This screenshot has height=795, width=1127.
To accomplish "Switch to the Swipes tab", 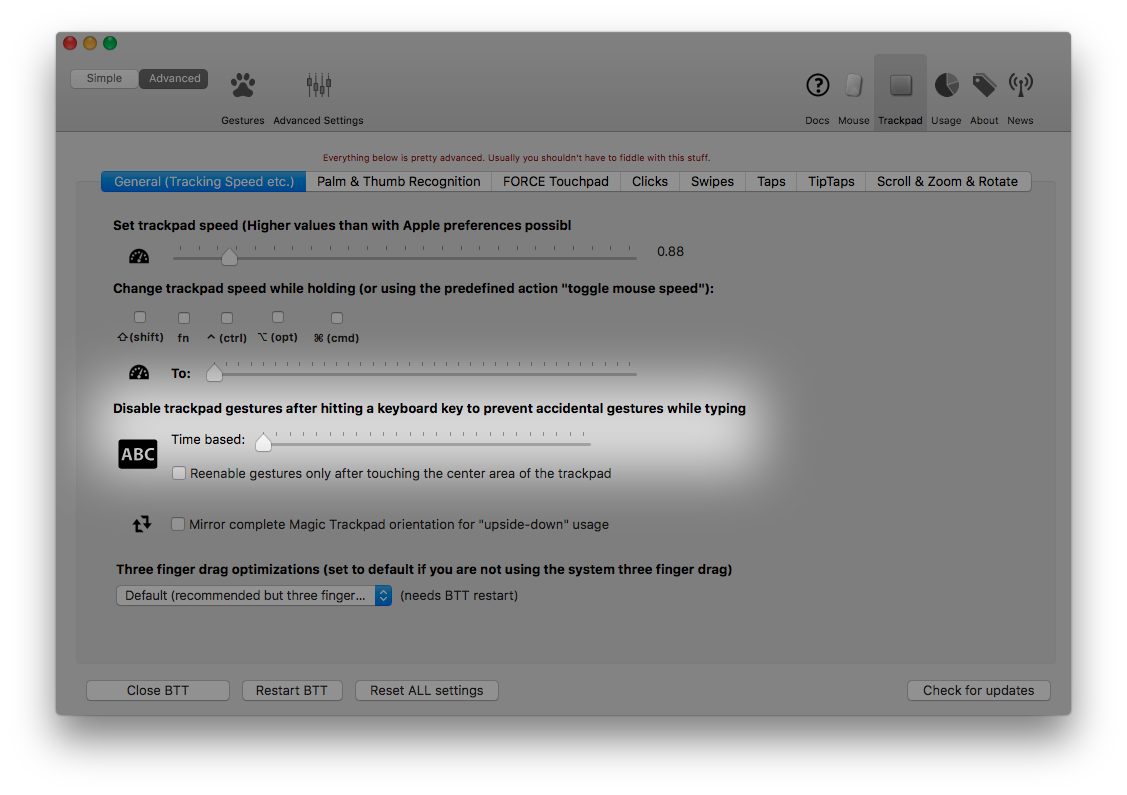I will [712, 181].
